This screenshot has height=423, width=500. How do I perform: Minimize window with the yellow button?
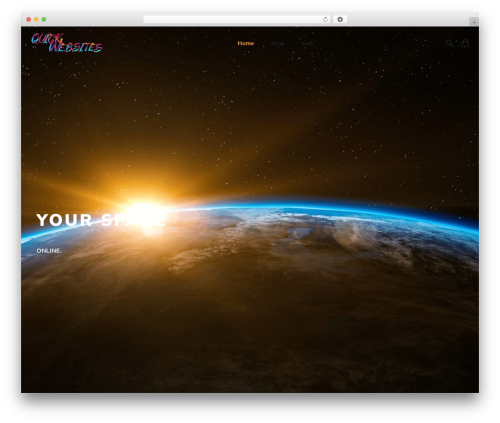(x=36, y=20)
